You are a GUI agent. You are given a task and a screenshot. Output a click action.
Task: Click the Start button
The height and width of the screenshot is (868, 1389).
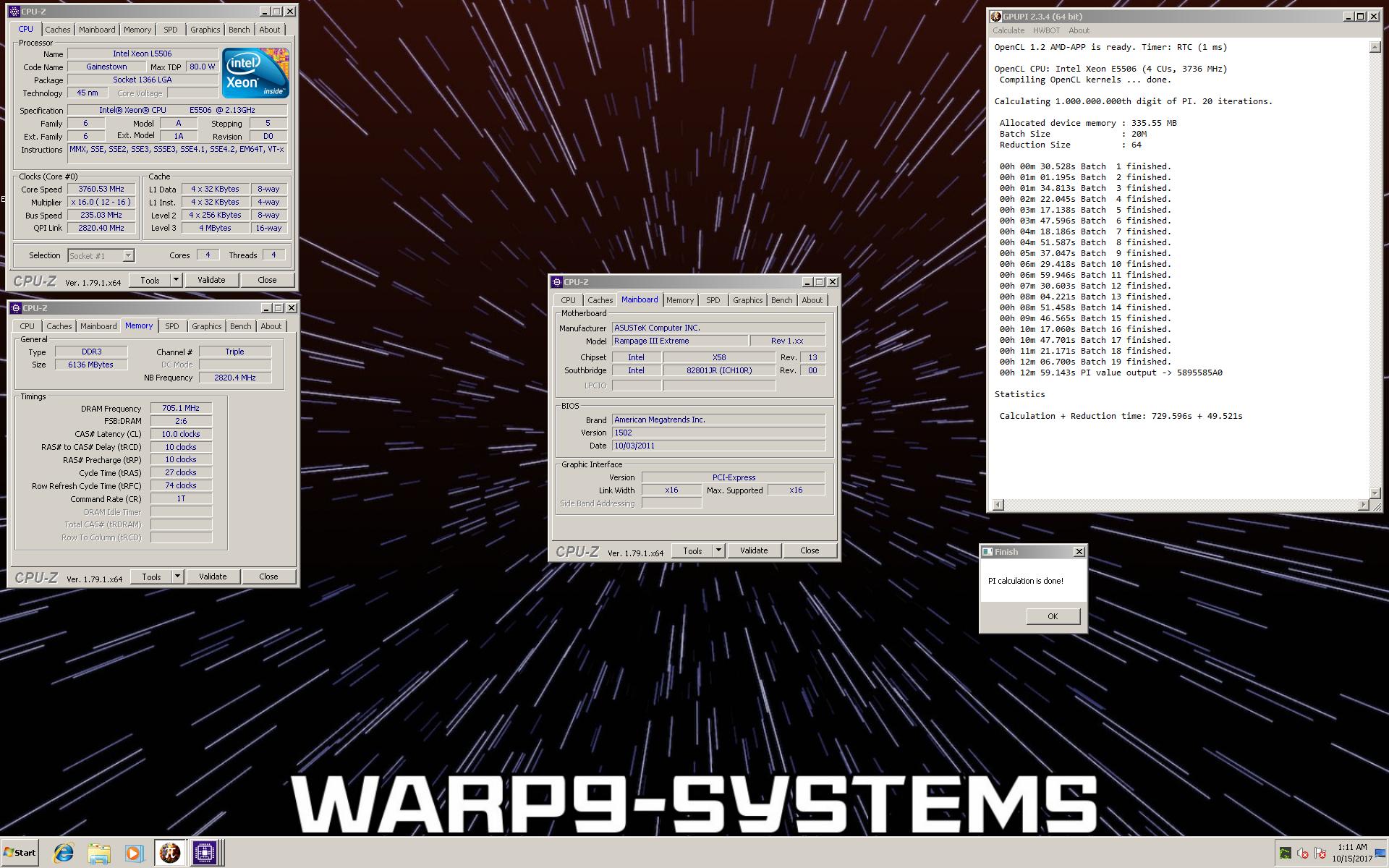[20, 853]
